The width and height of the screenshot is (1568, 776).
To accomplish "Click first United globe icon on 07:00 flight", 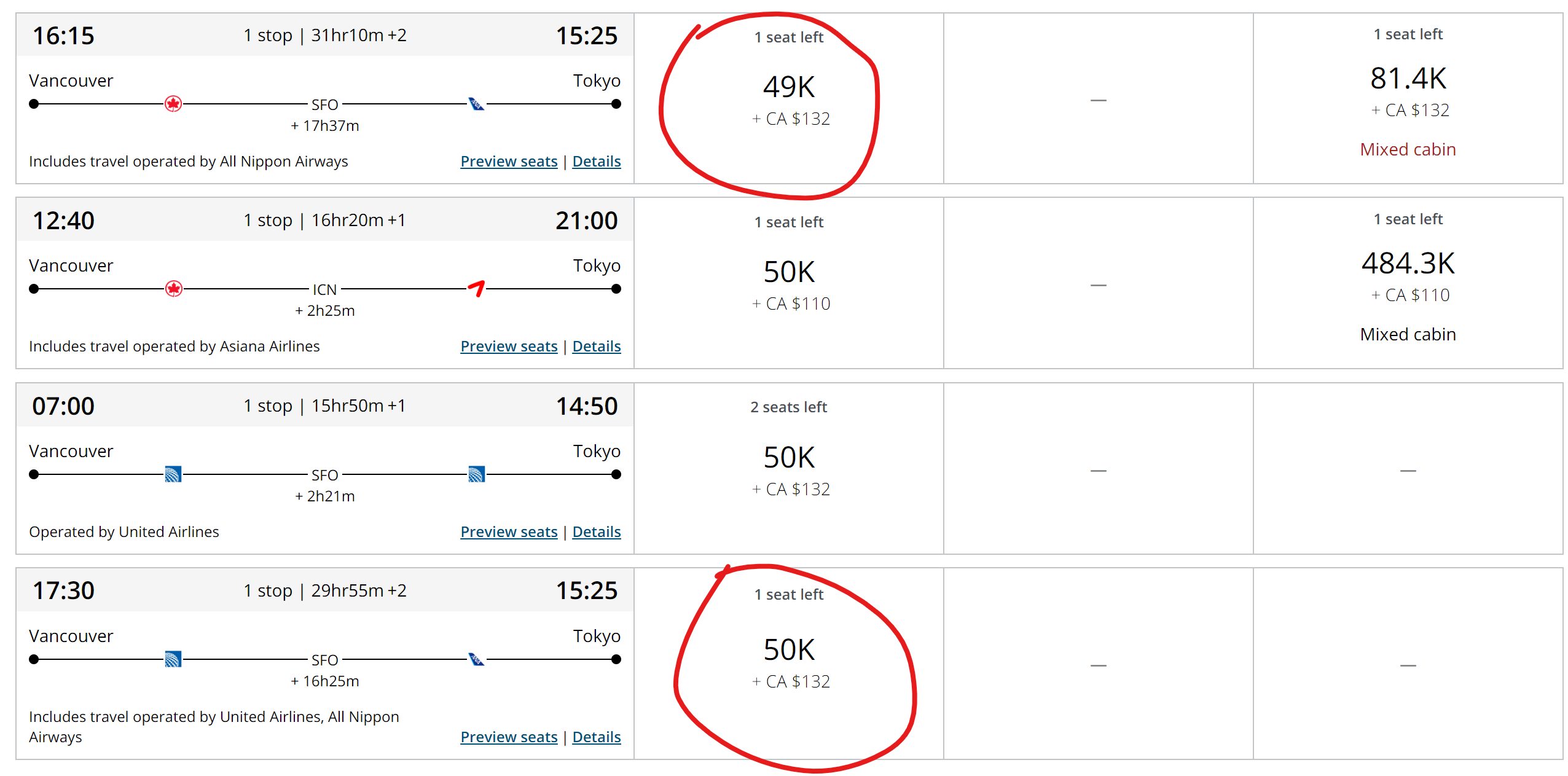I will pos(173,474).
